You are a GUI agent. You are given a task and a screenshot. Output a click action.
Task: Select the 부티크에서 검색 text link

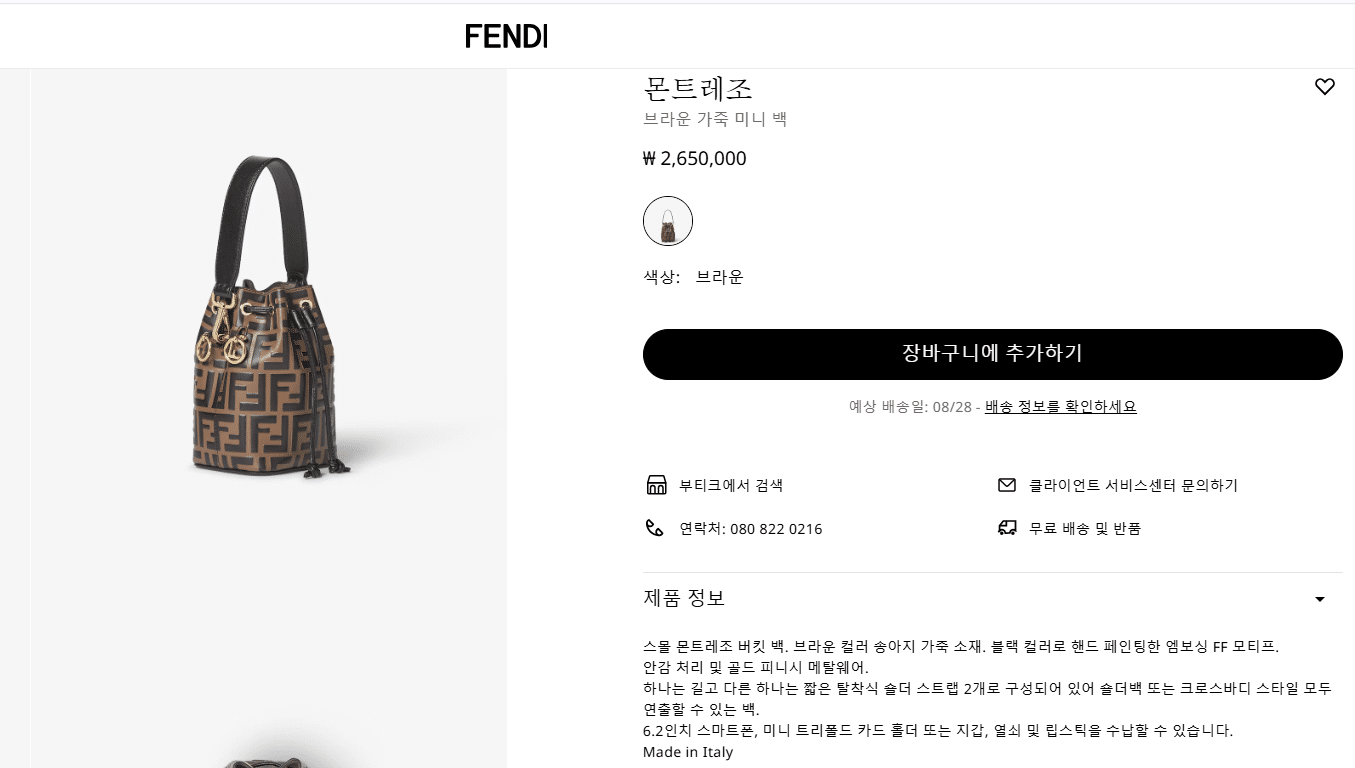click(x=731, y=486)
